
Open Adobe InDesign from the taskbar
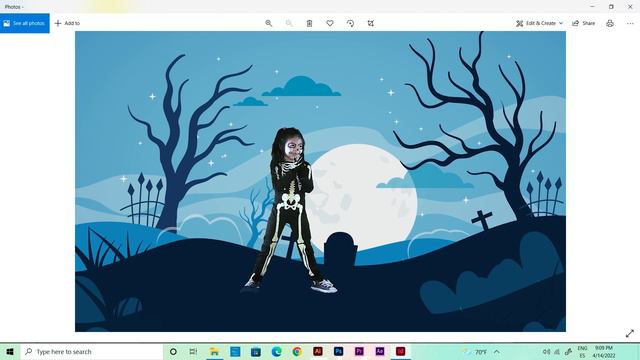pyautogui.click(x=400, y=351)
